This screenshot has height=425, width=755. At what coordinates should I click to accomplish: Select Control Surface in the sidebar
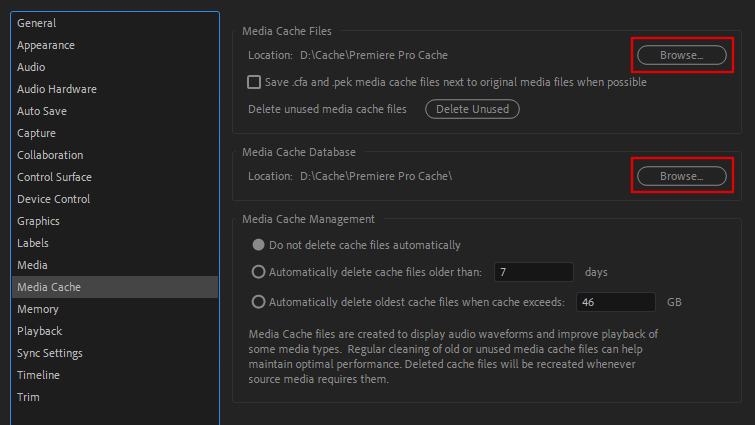pos(54,177)
